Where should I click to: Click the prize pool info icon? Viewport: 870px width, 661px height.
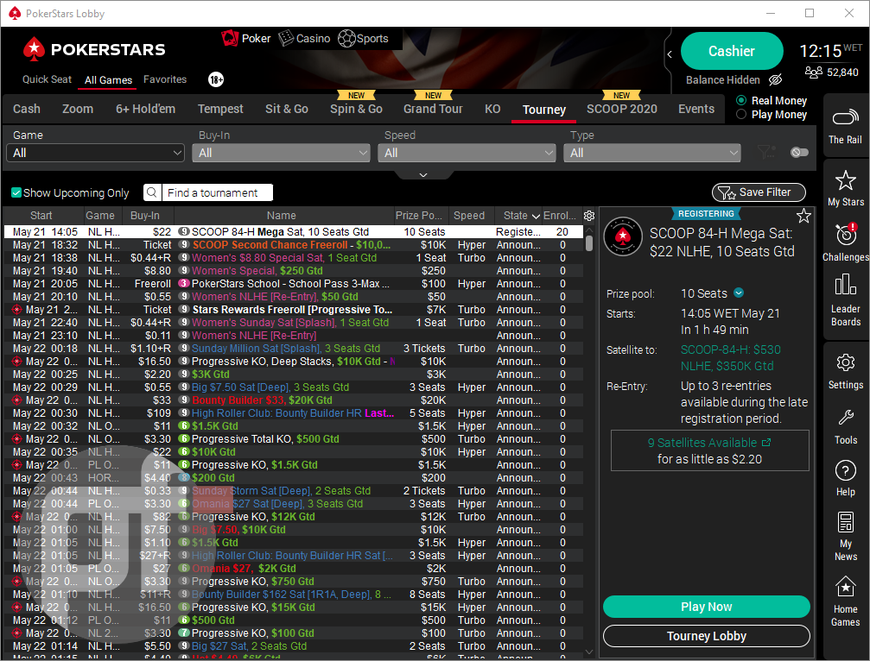(739, 292)
